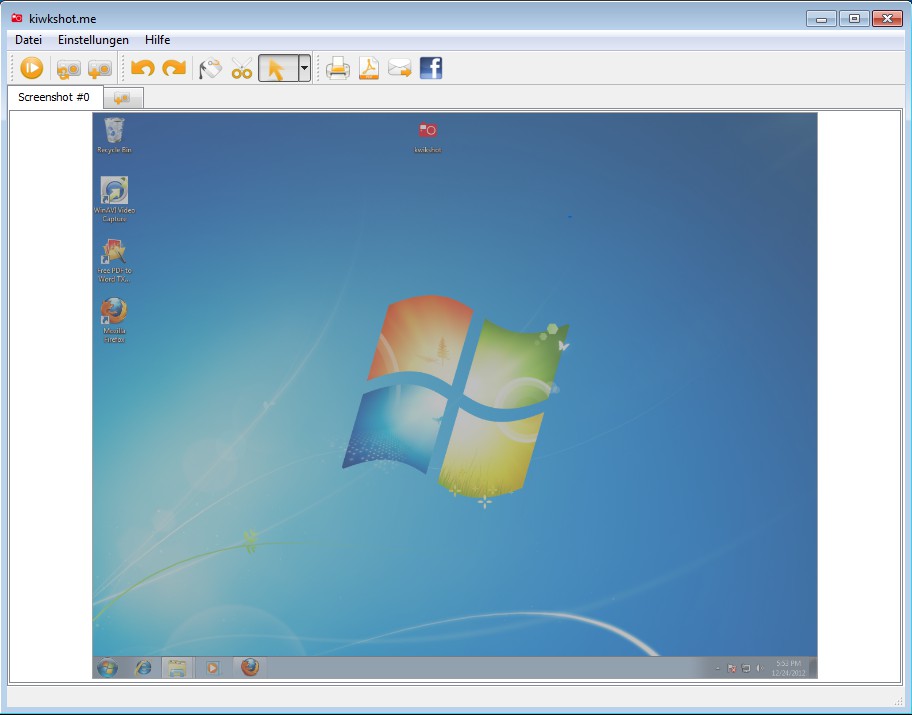Export screenshot as PDF
The image size is (912, 715).
[x=369, y=69]
